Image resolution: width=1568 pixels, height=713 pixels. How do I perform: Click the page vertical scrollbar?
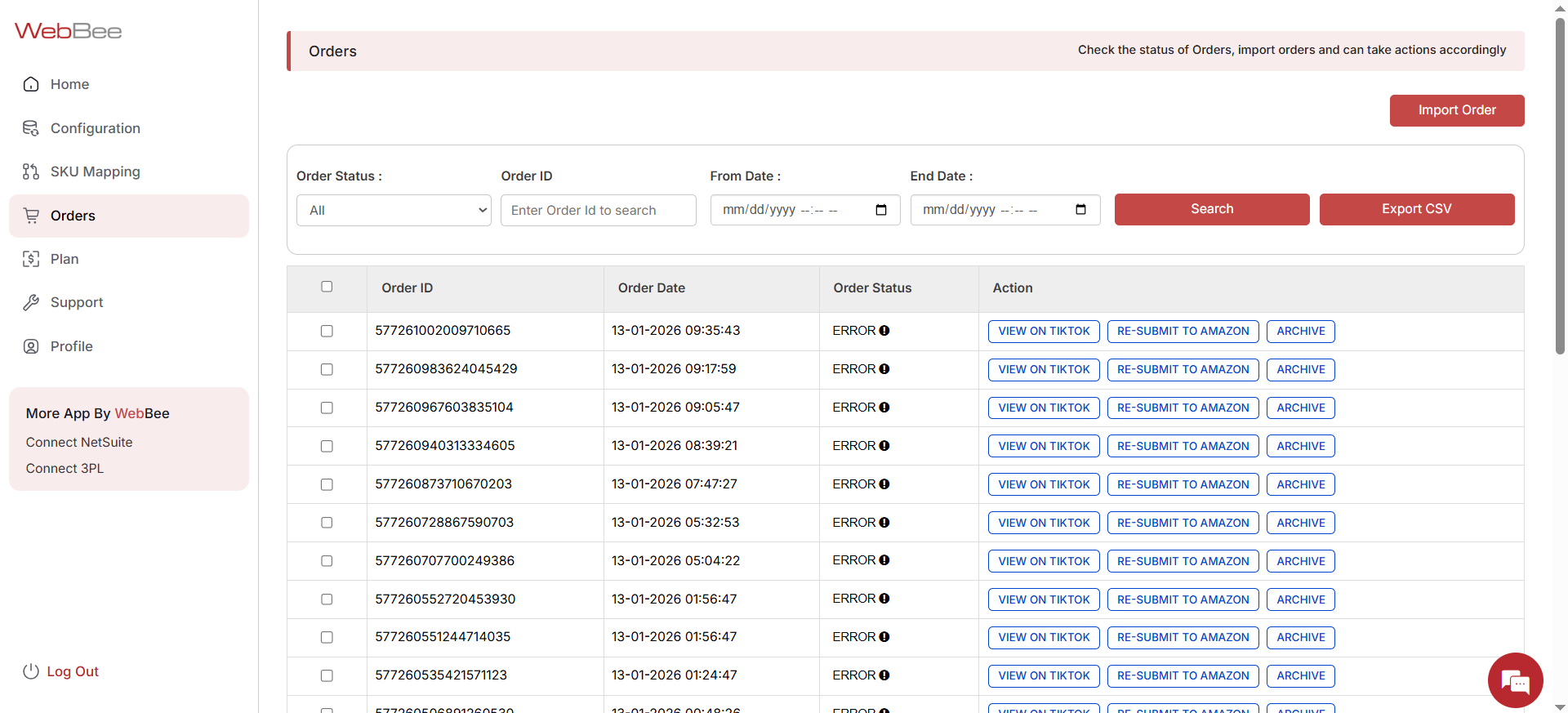point(1560,188)
